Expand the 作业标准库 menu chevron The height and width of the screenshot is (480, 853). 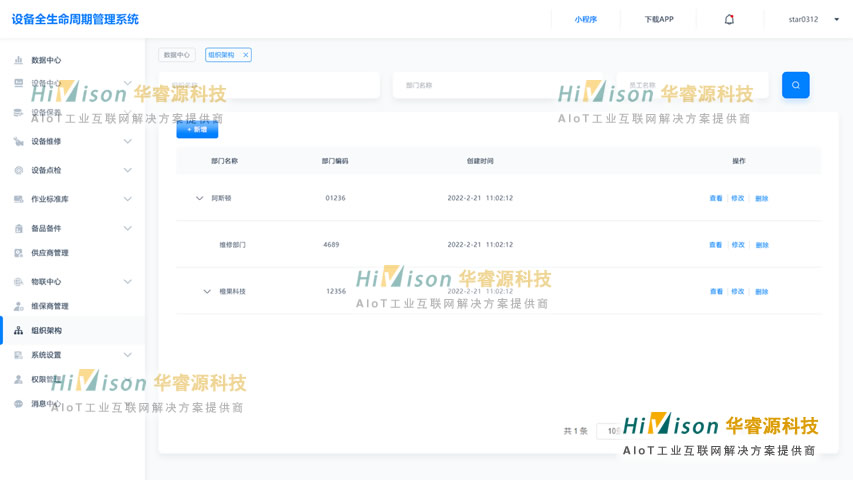(127, 199)
